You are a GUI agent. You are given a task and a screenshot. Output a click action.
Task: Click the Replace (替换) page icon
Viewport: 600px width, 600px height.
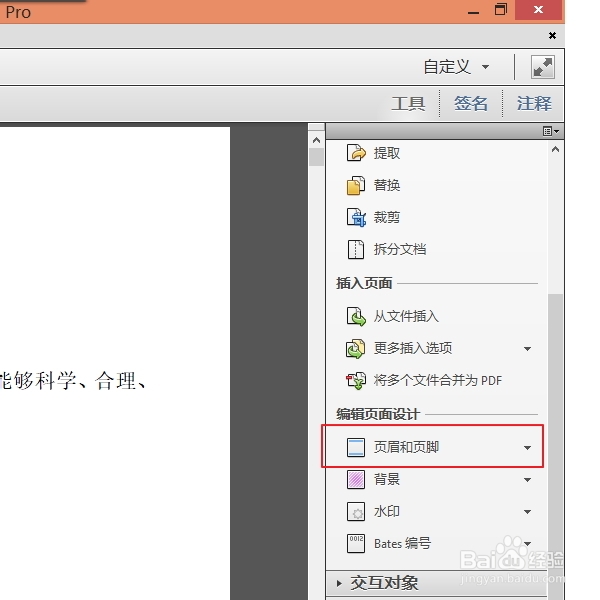click(356, 185)
